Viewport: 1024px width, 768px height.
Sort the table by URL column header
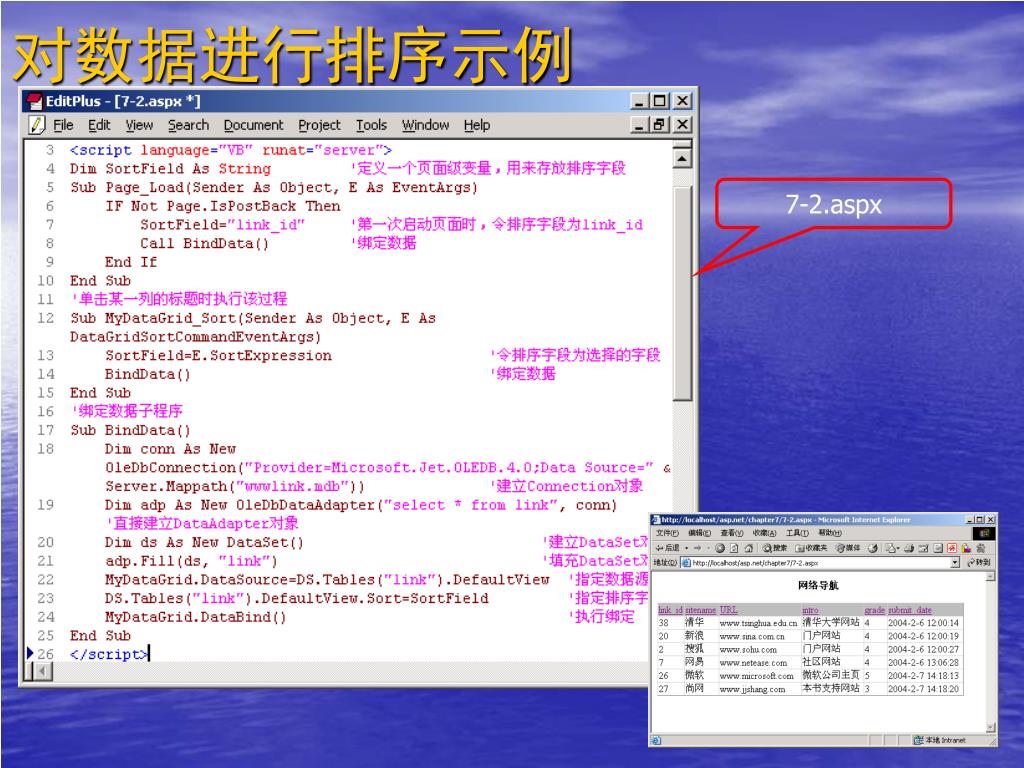click(728, 610)
